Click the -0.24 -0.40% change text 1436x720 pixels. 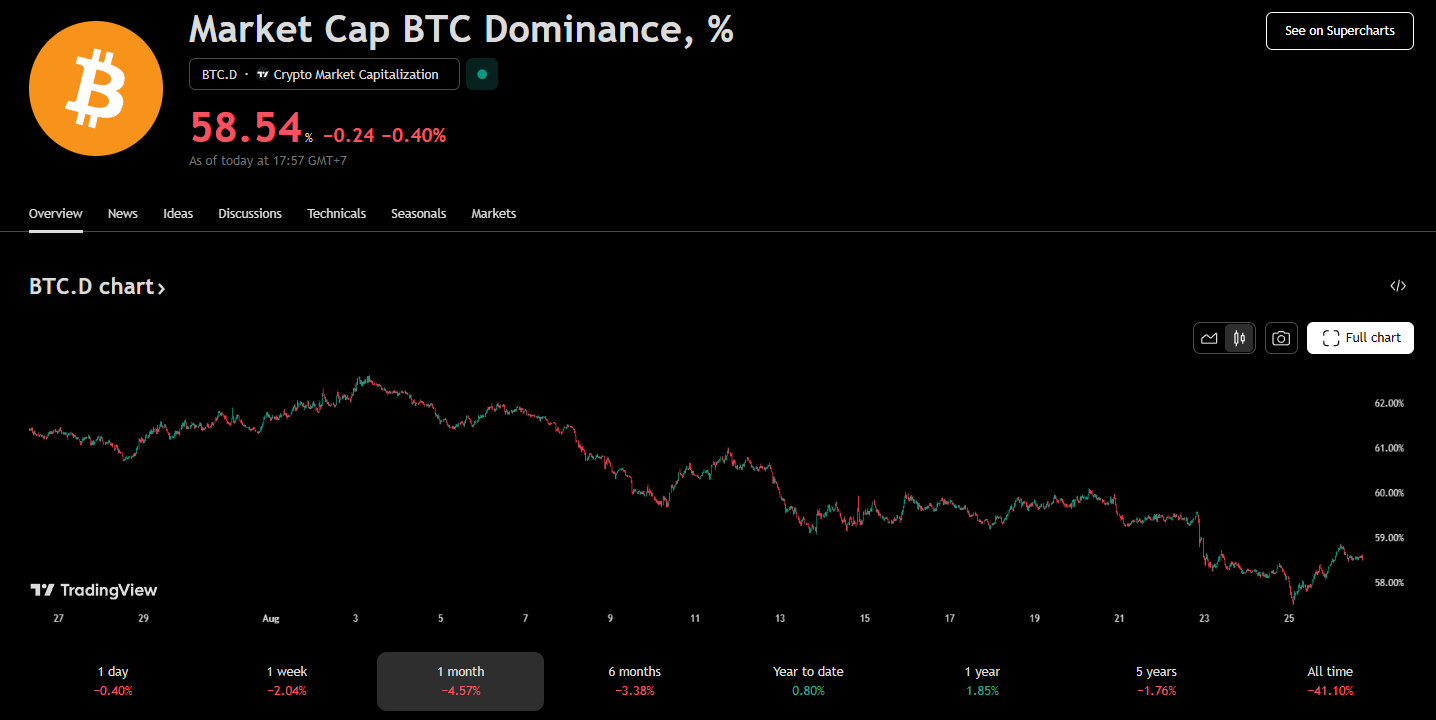[384, 135]
